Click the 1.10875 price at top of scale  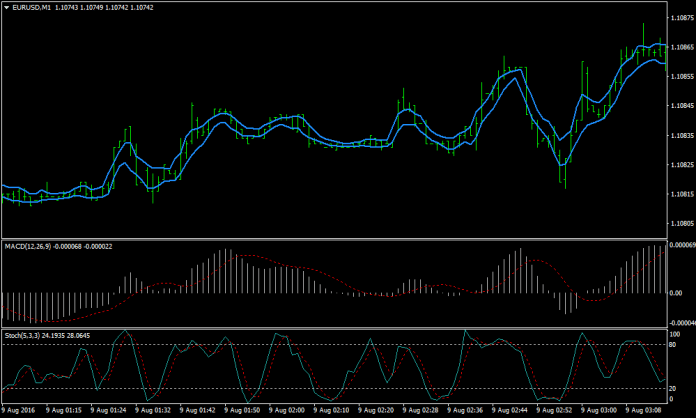(680, 17)
